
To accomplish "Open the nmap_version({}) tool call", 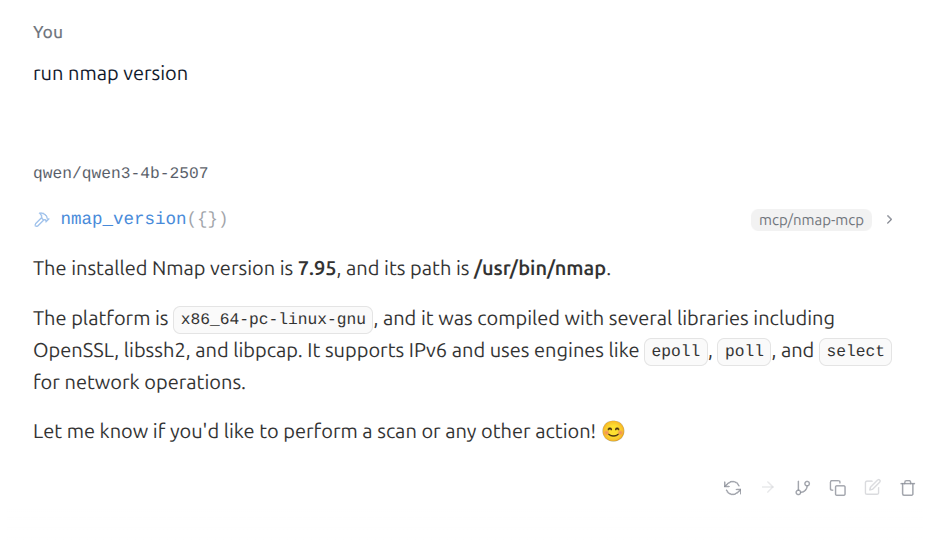I will click(x=144, y=219).
